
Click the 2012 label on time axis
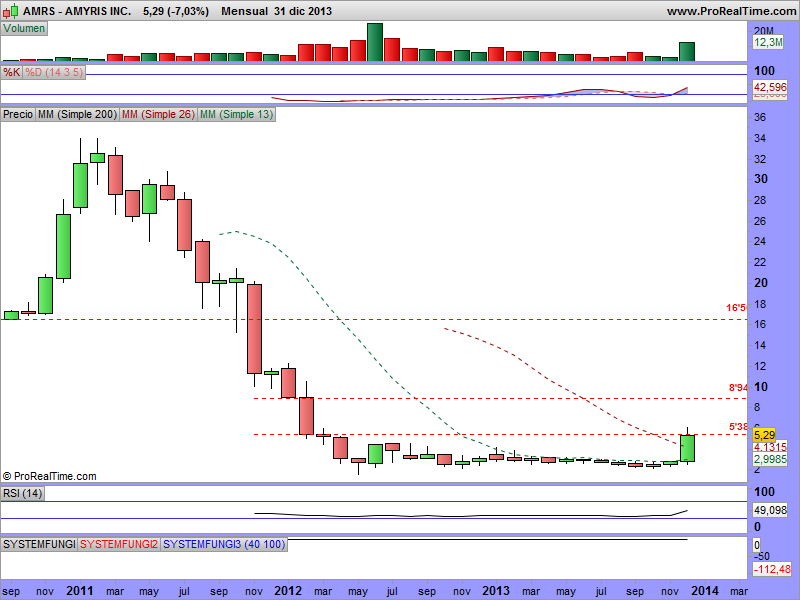(288, 591)
